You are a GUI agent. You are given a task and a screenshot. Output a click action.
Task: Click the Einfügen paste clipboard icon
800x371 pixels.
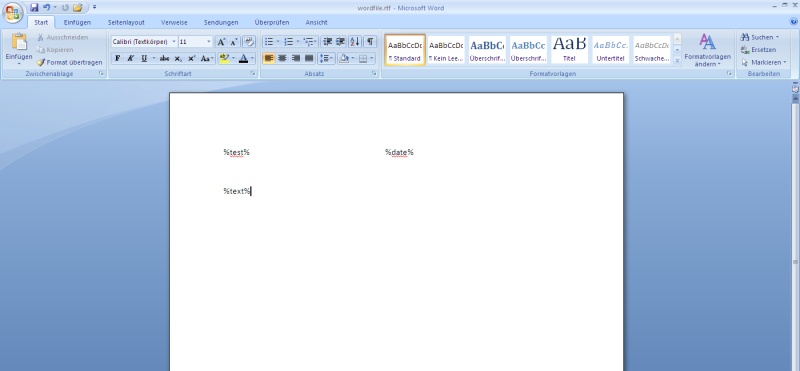click(x=19, y=42)
